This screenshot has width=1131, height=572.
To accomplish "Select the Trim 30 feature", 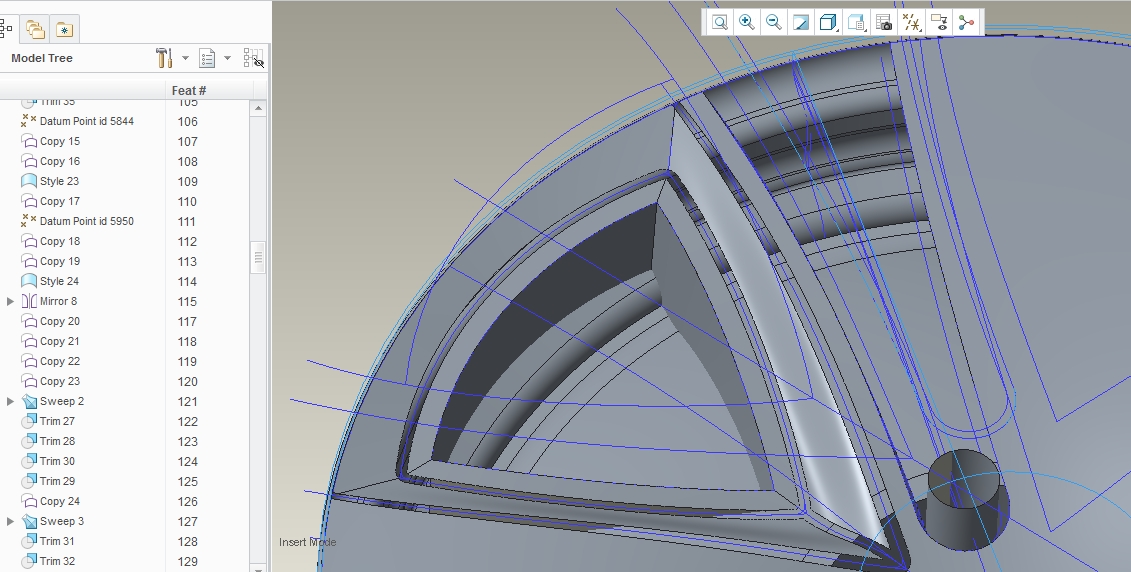I will click(57, 461).
